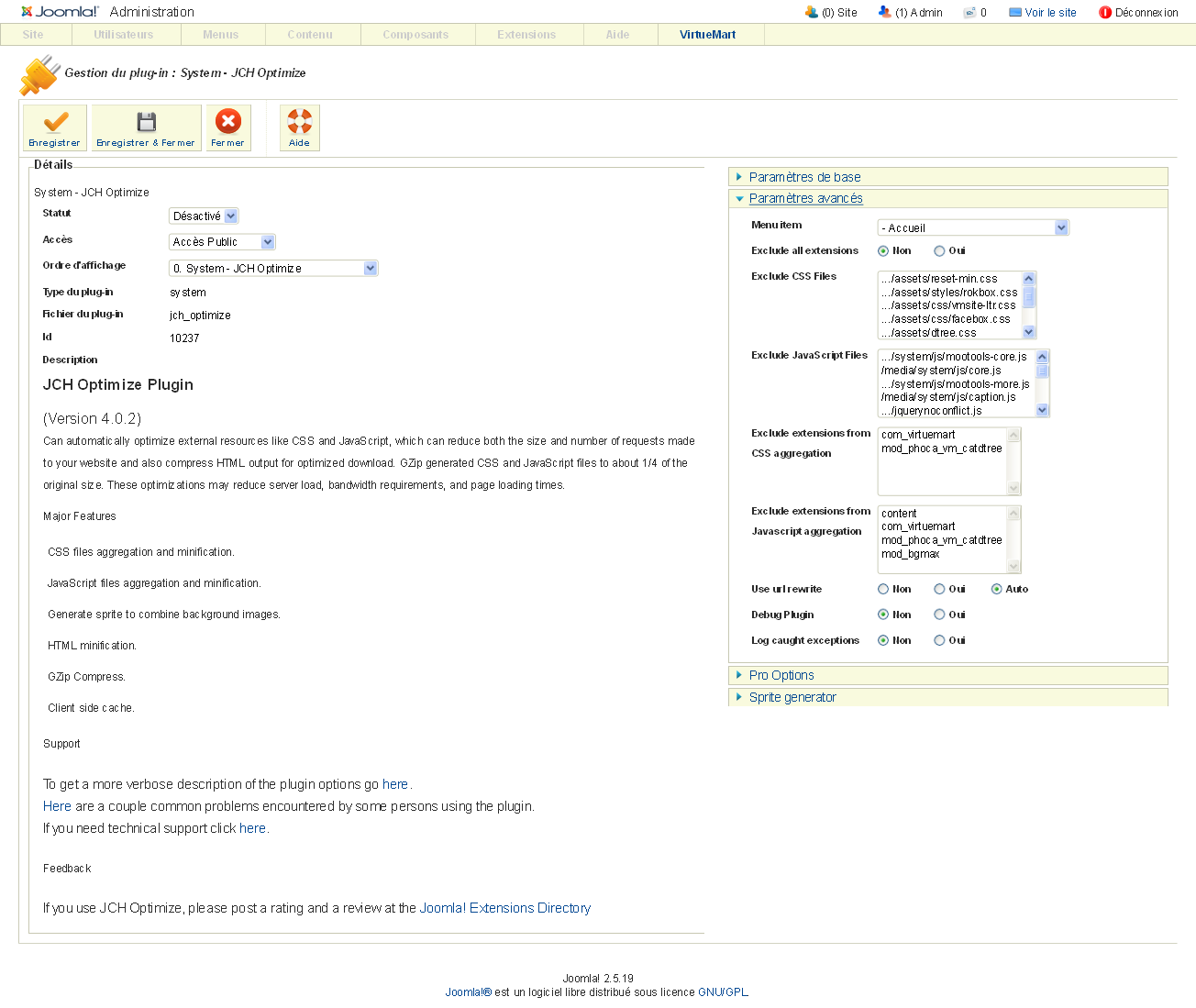The width and height of the screenshot is (1196, 1008).
Task: Open the Joomla! Extensions Directory link
Action: click(504, 908)
